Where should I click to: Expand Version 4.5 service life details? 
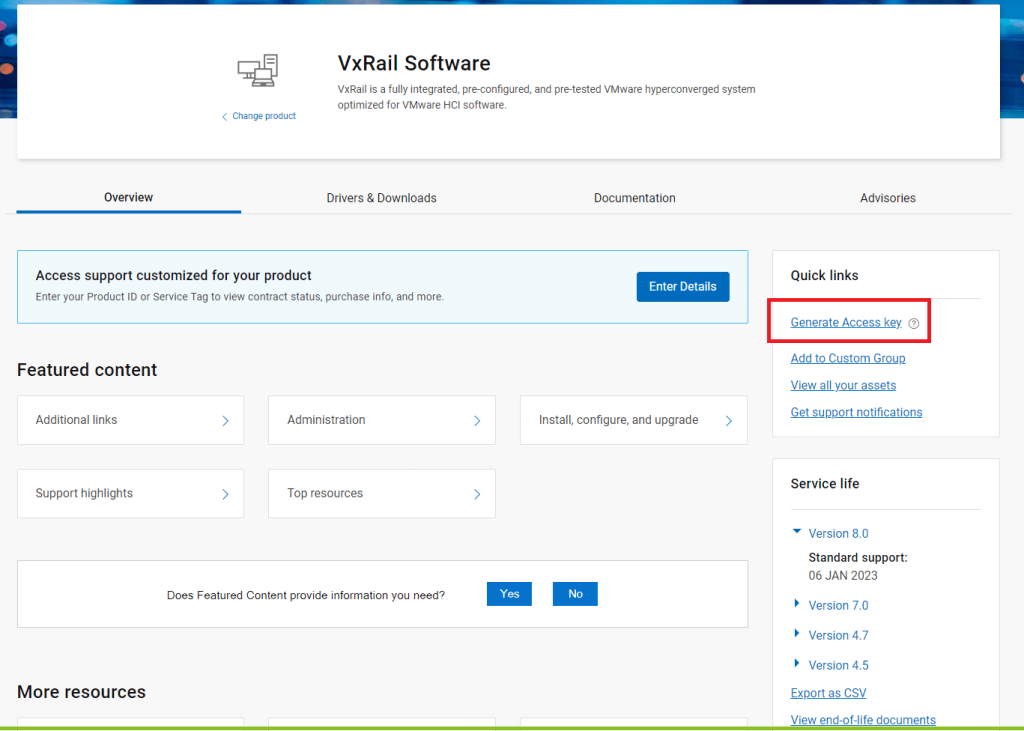pos(797,664)
